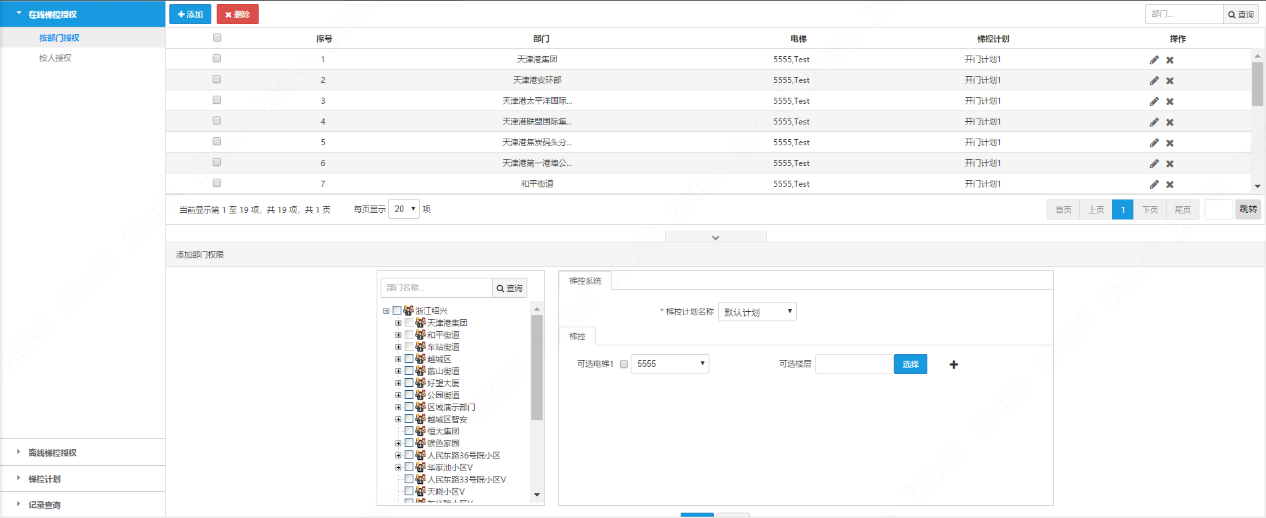1266x518 pixels.
Task: Click the department tree scrollbar thumb
Action: (x=537, y=366)
